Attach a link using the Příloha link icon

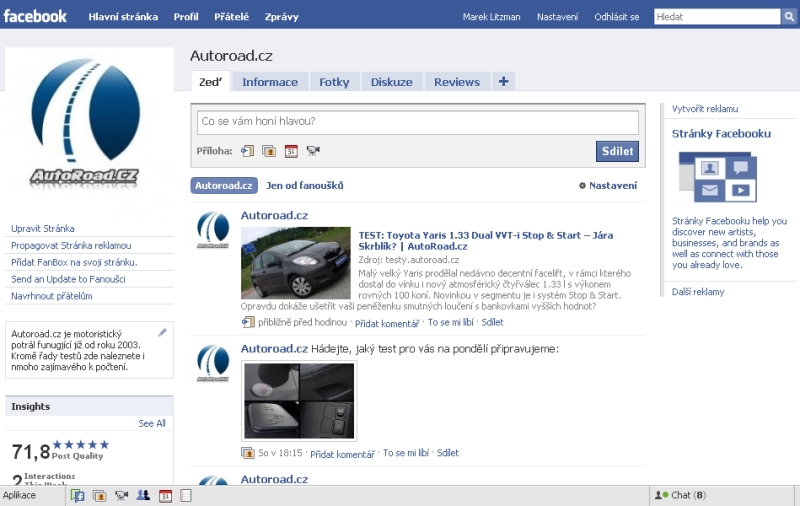[x=247, y=151]
